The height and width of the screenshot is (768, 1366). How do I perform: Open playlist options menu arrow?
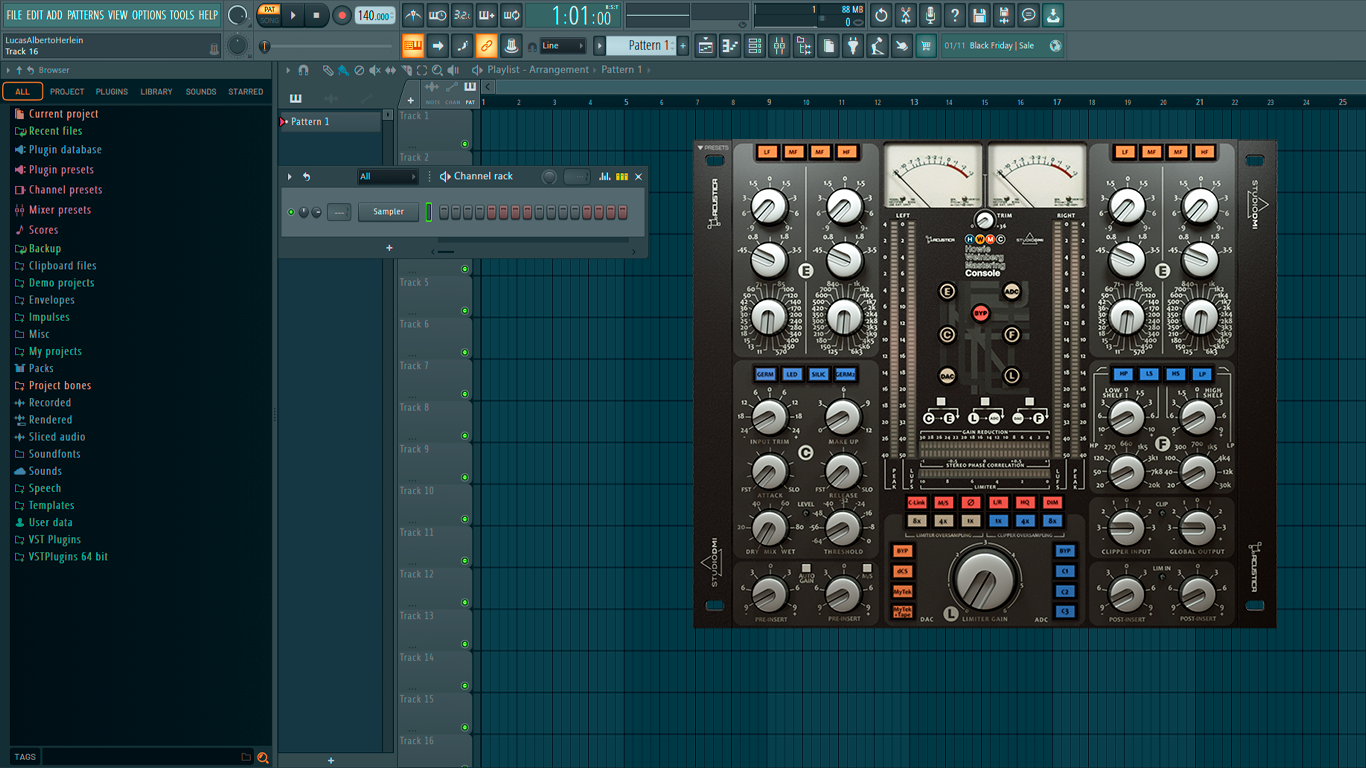pos(288,70)
